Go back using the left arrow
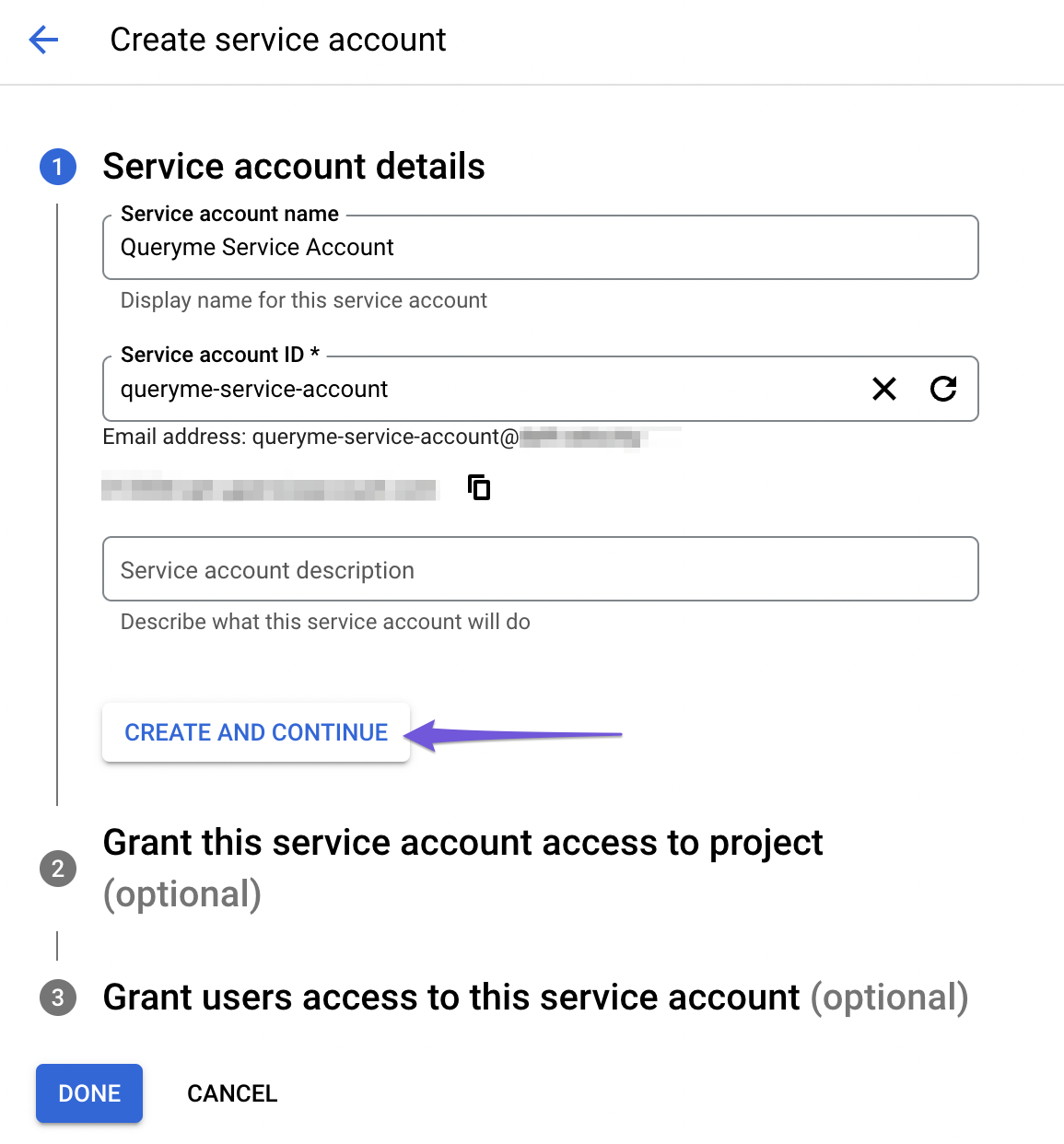 pyautogui.click(x=43, y=40)
